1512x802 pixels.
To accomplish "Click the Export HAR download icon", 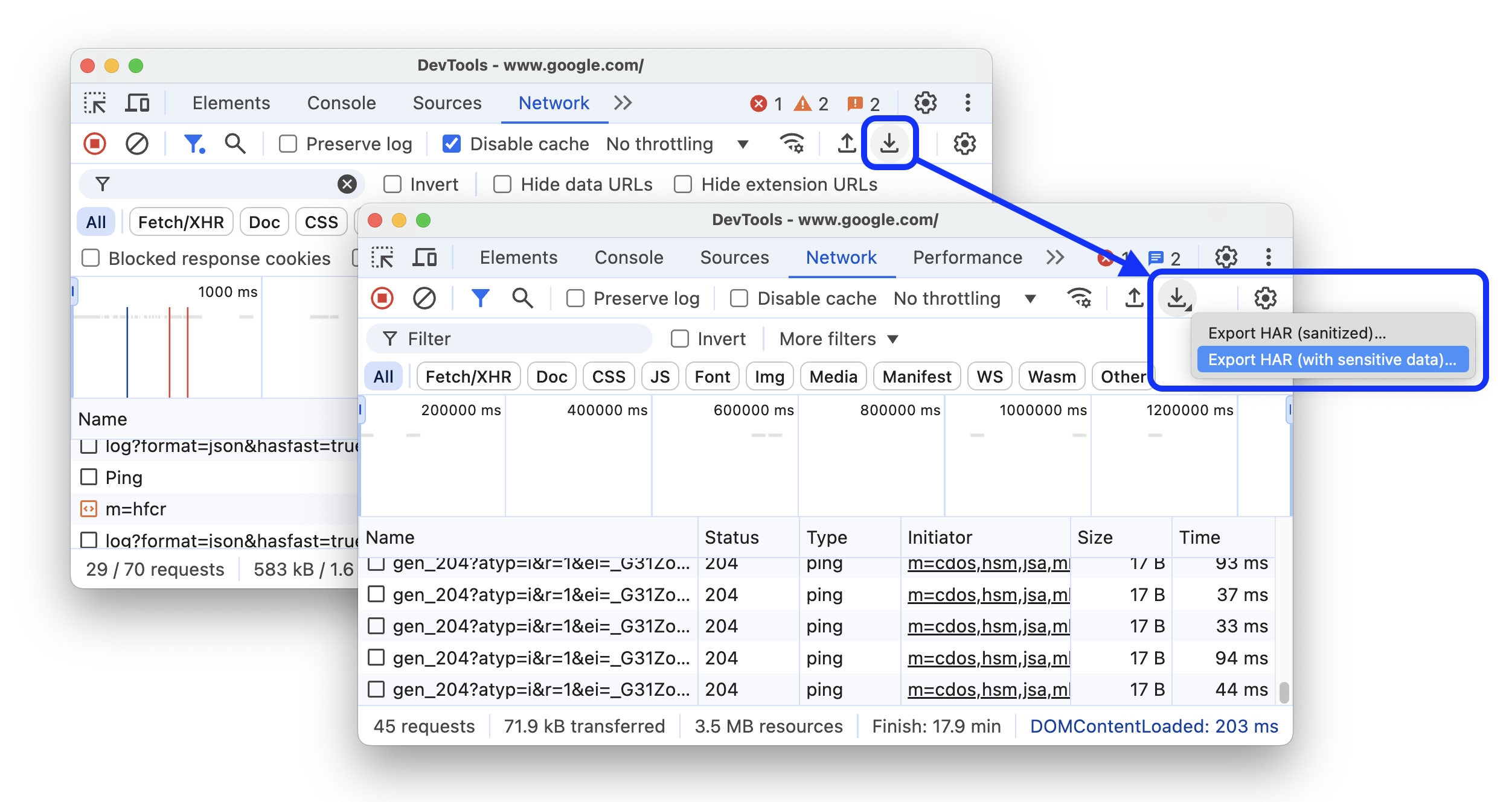I will pos(1178,298).
